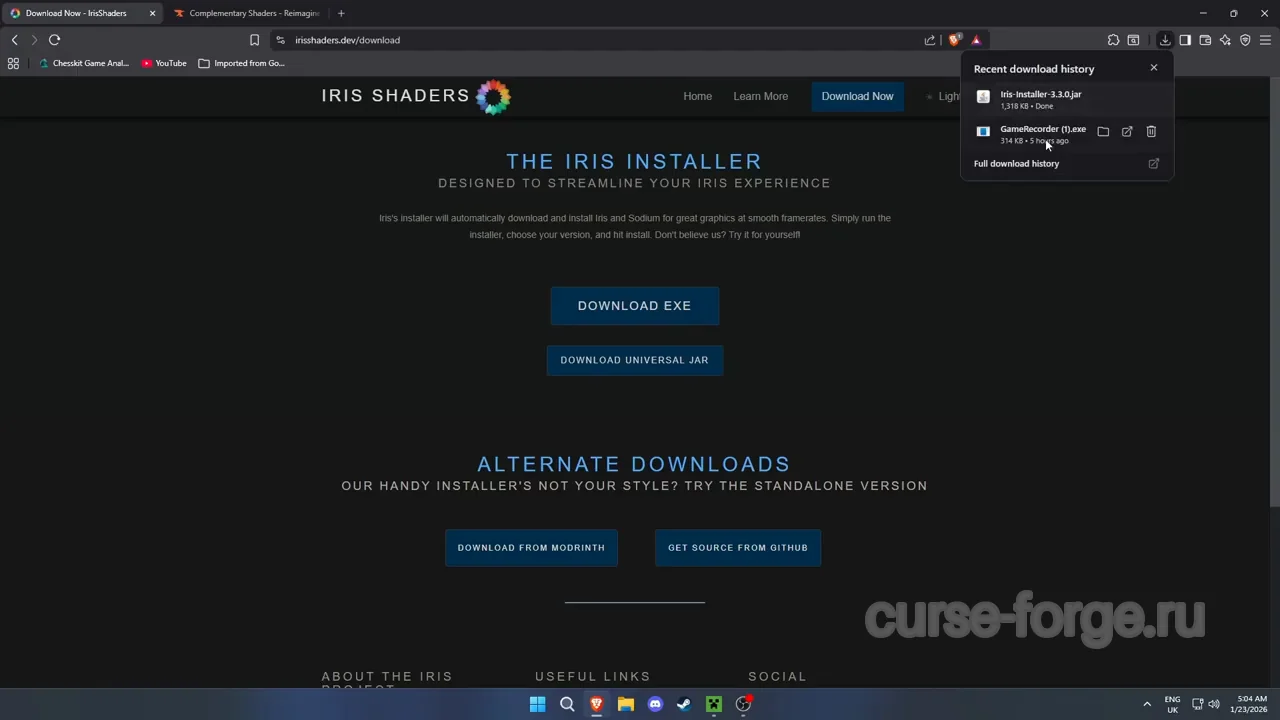
Task: Open the browser hamburger menu
Action: pyautogui.click(x=1265, y=40)
